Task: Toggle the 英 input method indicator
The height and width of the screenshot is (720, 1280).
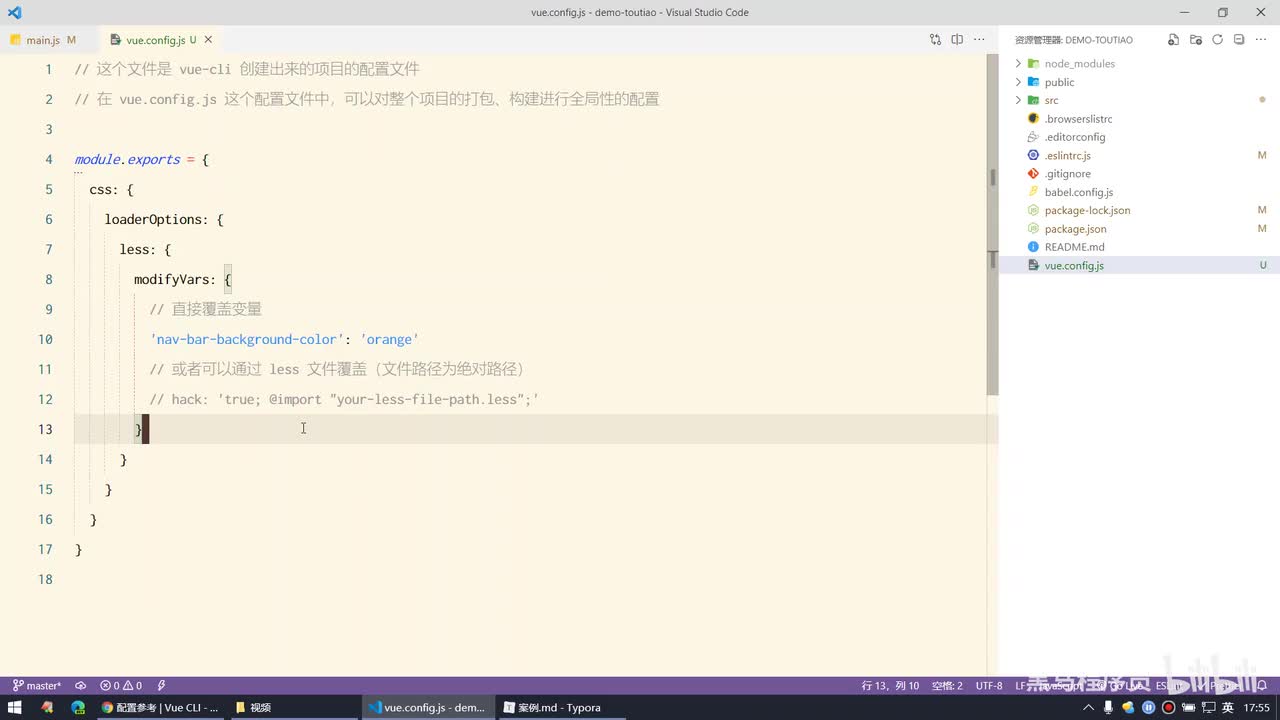Action: pos(1227,707)
